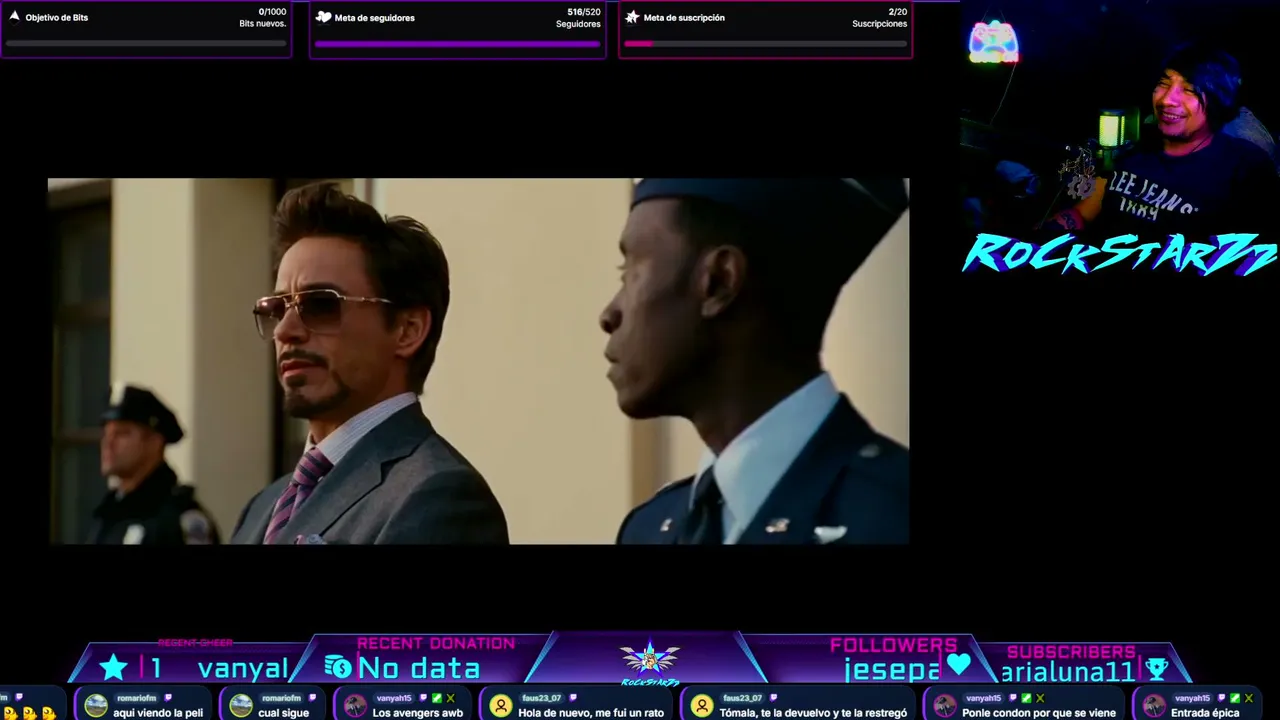Click chat message "Ponle condon por que se viene"
This screenshot has height=720, width=1280.
[1039, 713]
